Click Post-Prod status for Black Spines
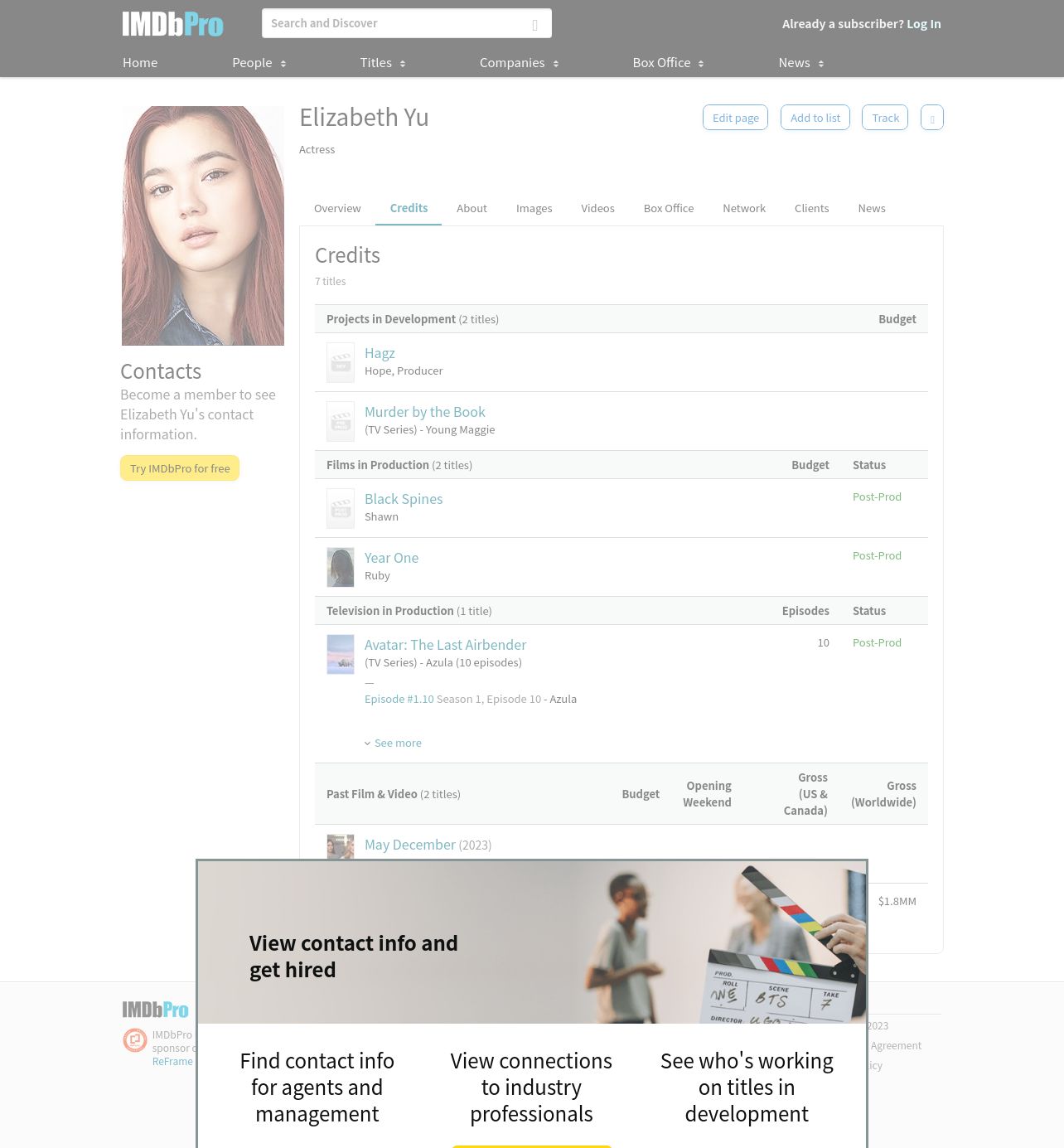The width and height of the screenshot is (1064, 1148). (877, 496)
